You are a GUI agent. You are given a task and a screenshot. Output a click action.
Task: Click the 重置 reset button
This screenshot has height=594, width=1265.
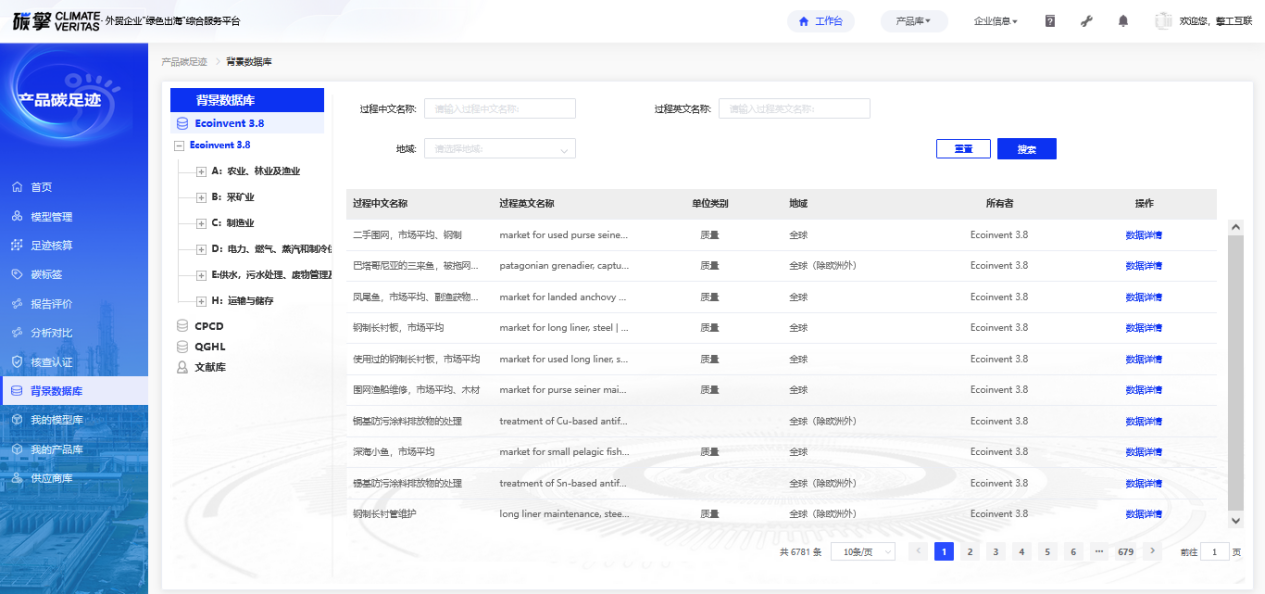[x=963, y=149]
